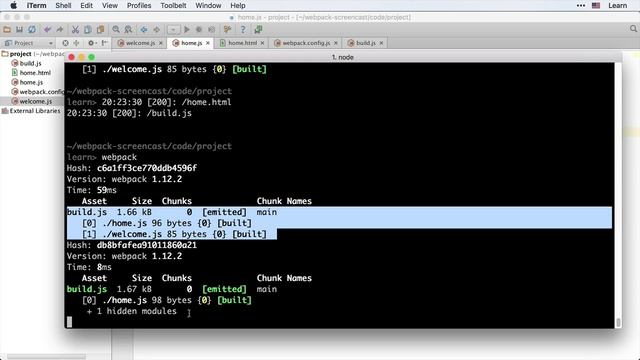Click the Replace icon next to Find
Screen dimensions: 640x360
(x=128, y=29)
